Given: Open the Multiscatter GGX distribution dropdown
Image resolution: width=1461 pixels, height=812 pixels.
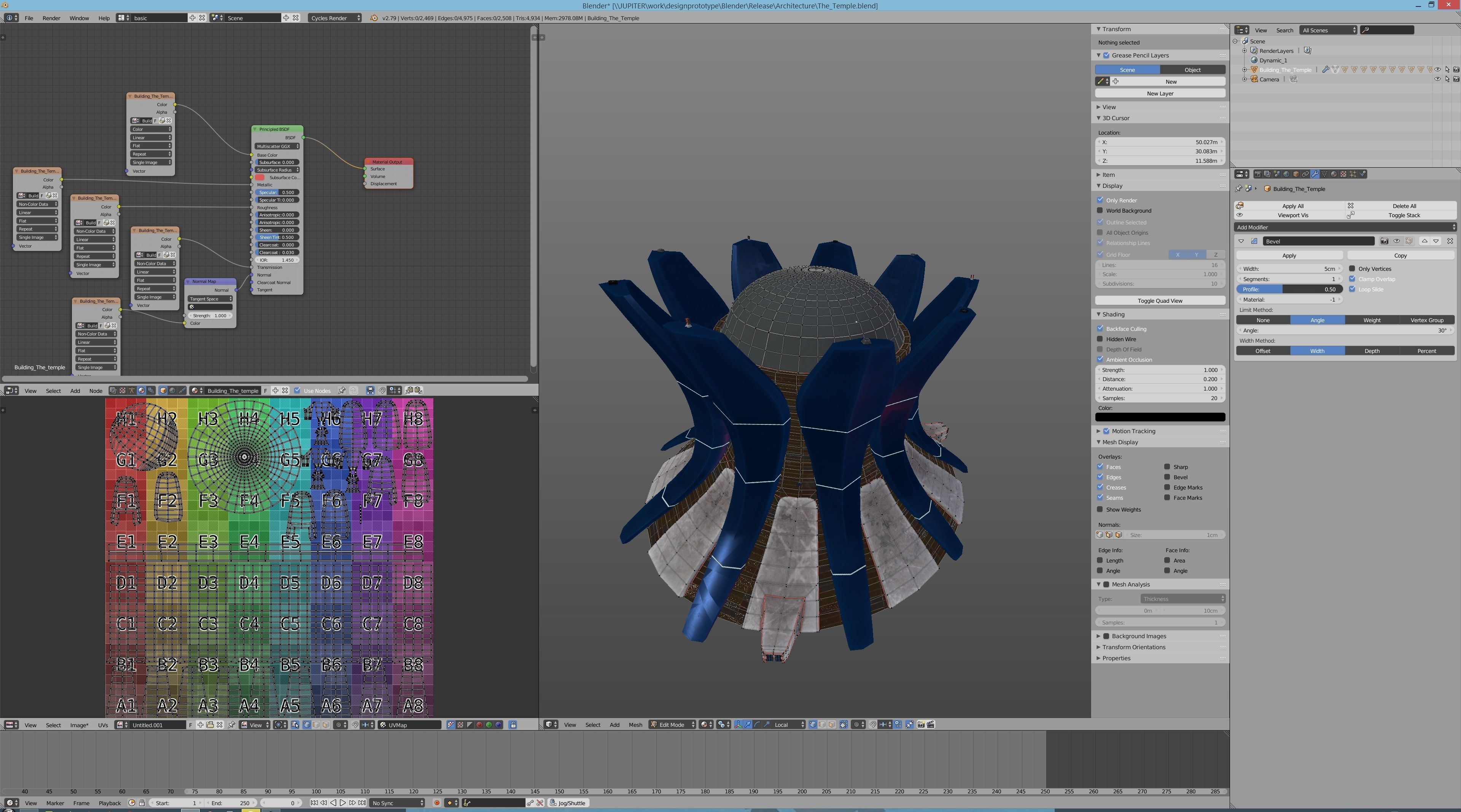Looking at the screenshot, I should coord(277,146).
